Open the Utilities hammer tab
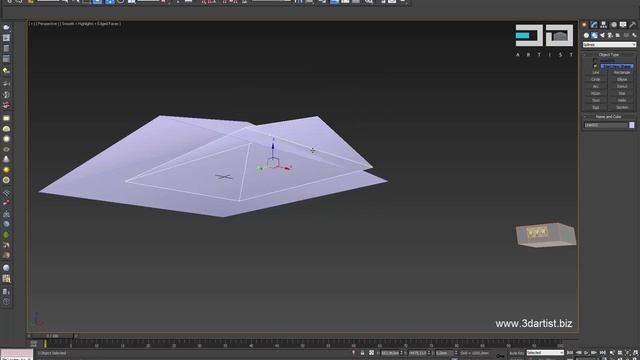Screen dimensions: 640x360 tap(632, 25)
